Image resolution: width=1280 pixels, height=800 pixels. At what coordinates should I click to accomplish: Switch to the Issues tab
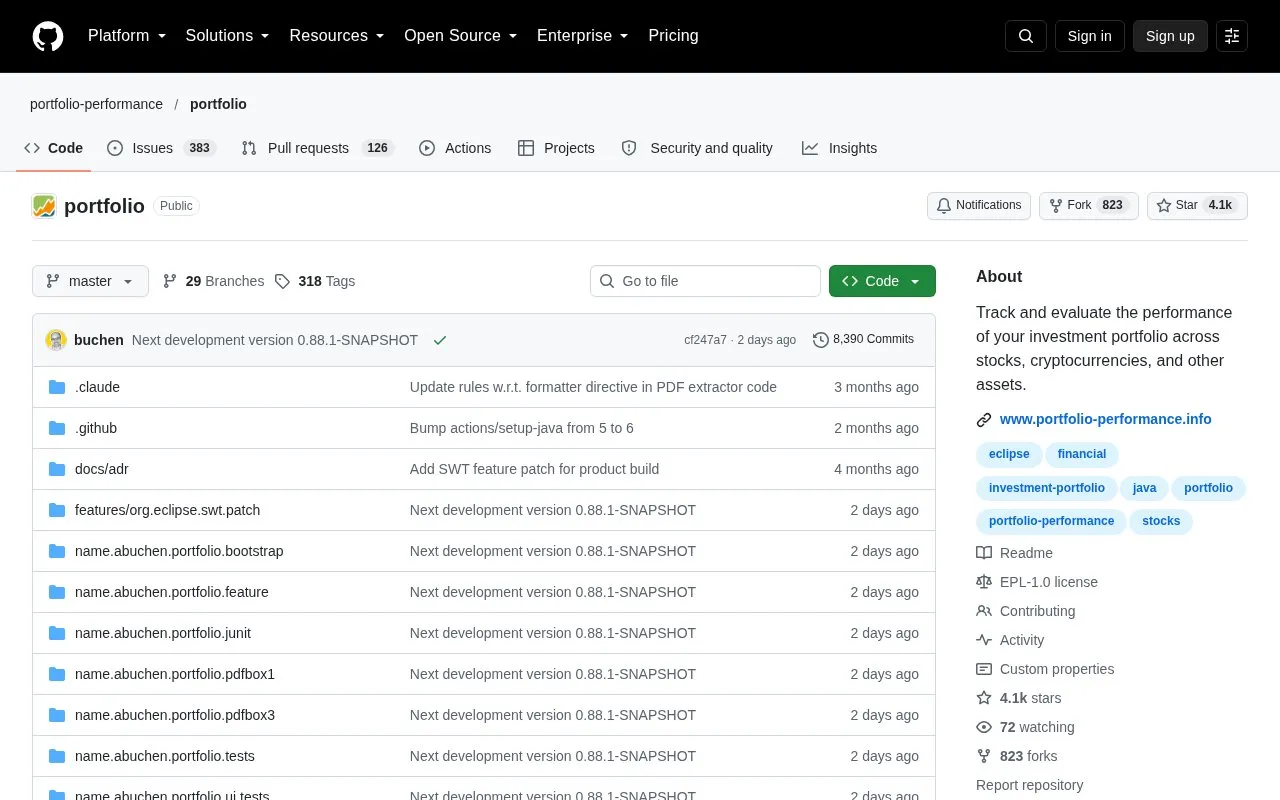161,148
